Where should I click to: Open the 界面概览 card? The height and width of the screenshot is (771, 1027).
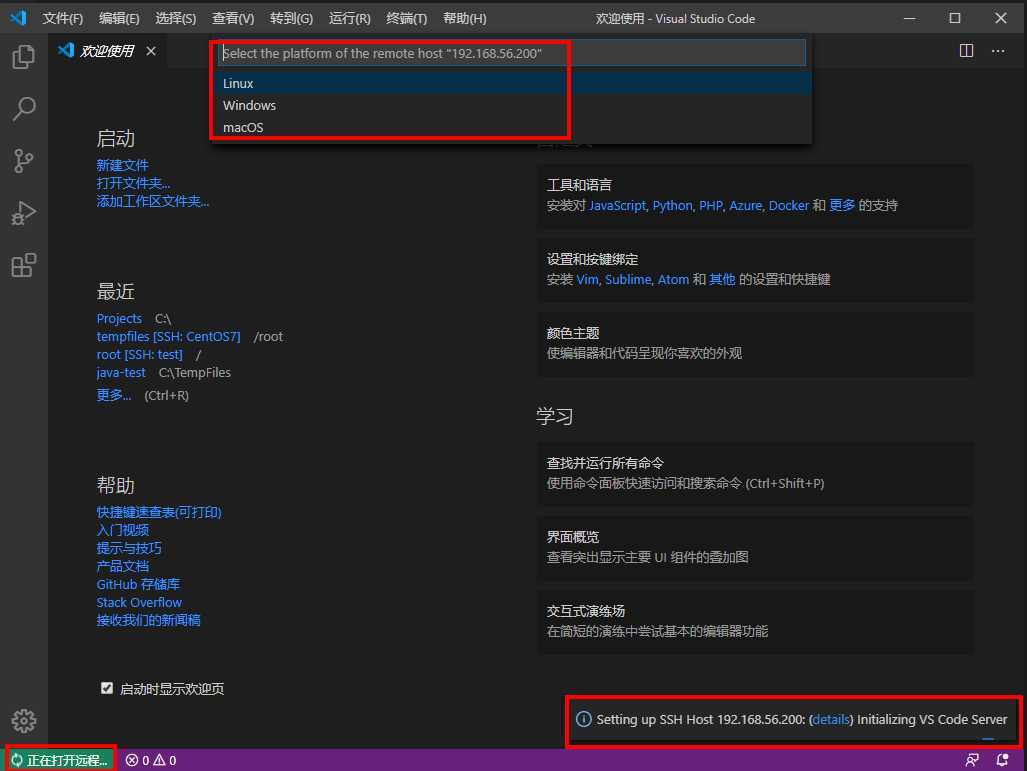[755, 548]
